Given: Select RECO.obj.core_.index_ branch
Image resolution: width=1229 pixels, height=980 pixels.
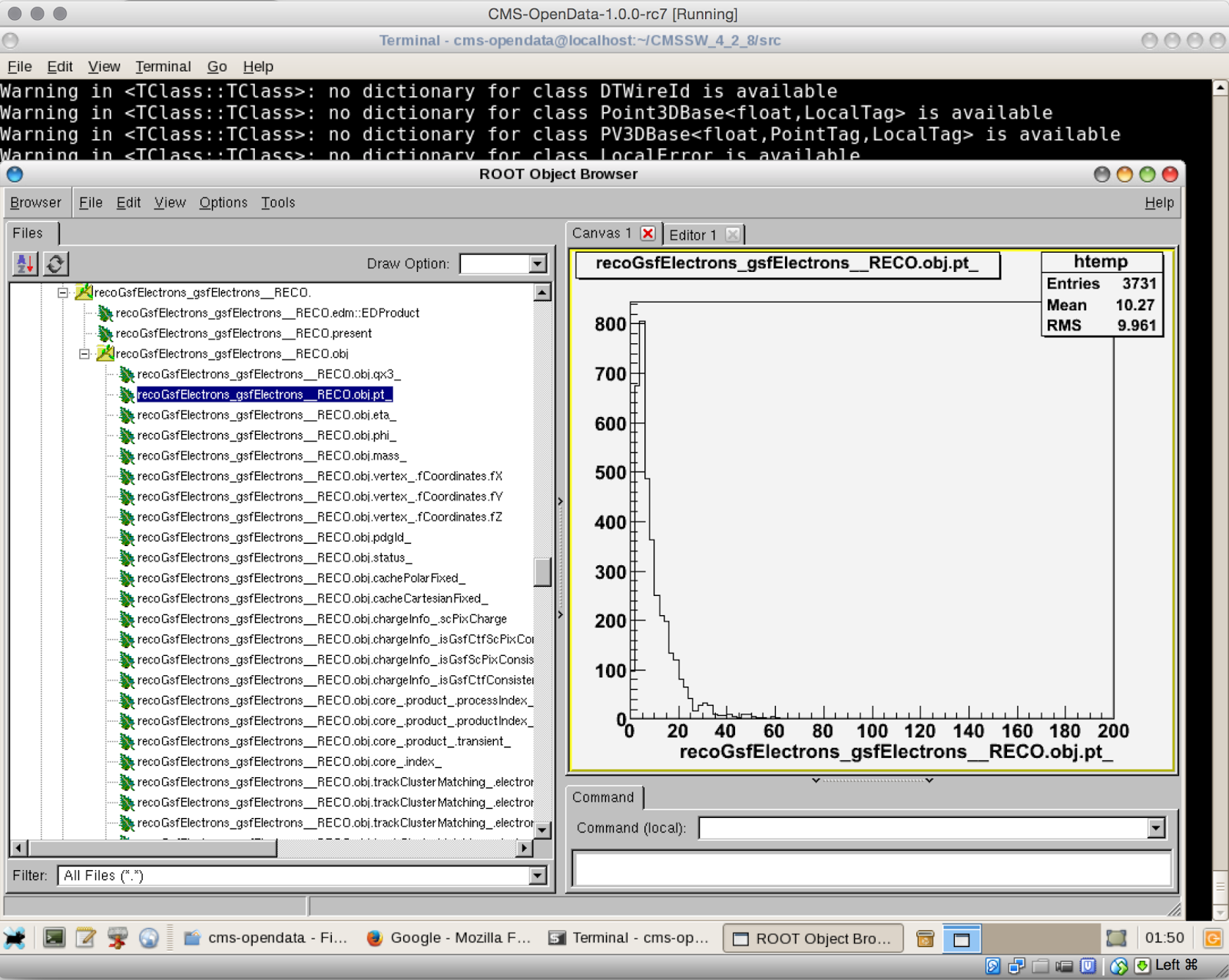Looking at the screenshot, I should (290, 762).
